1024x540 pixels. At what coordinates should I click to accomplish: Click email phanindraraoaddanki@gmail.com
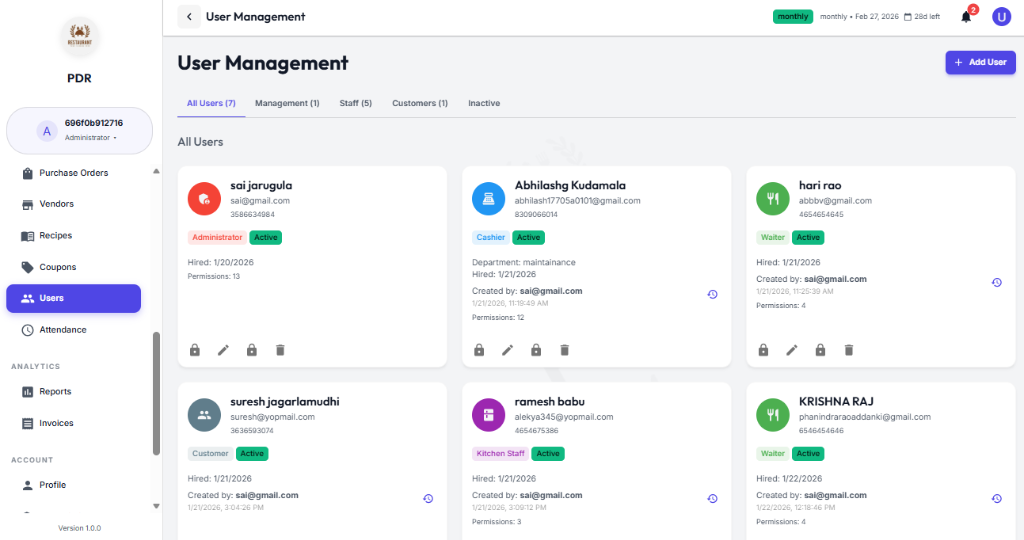pos(865,417)
